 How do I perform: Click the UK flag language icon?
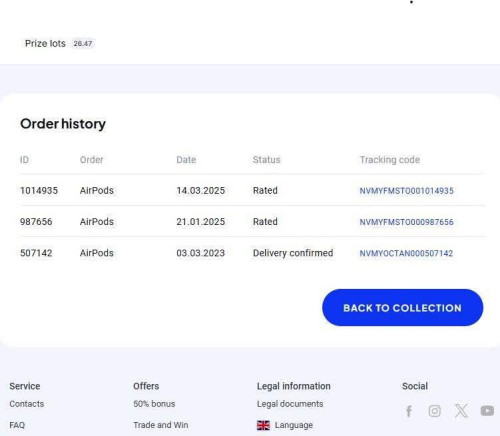coord(263,425)
